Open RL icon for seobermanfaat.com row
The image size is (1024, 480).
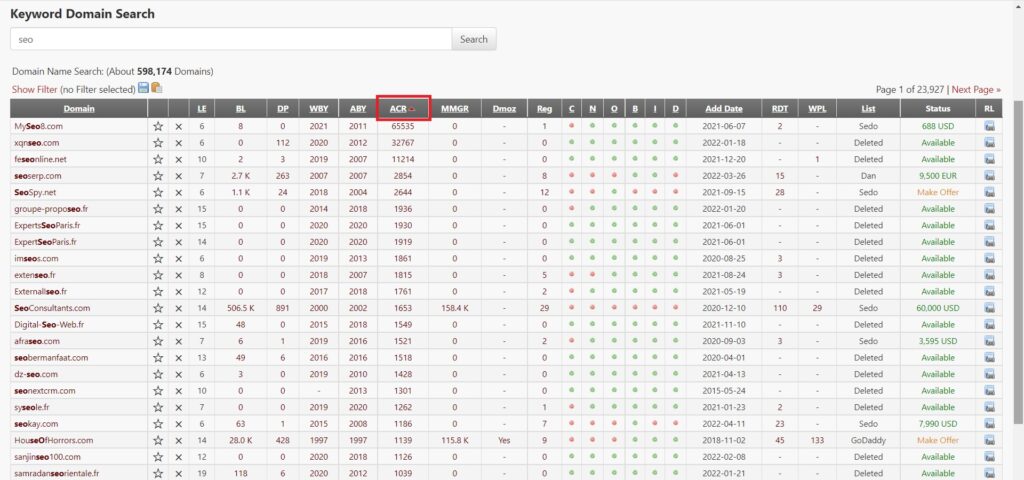(989, 358)
